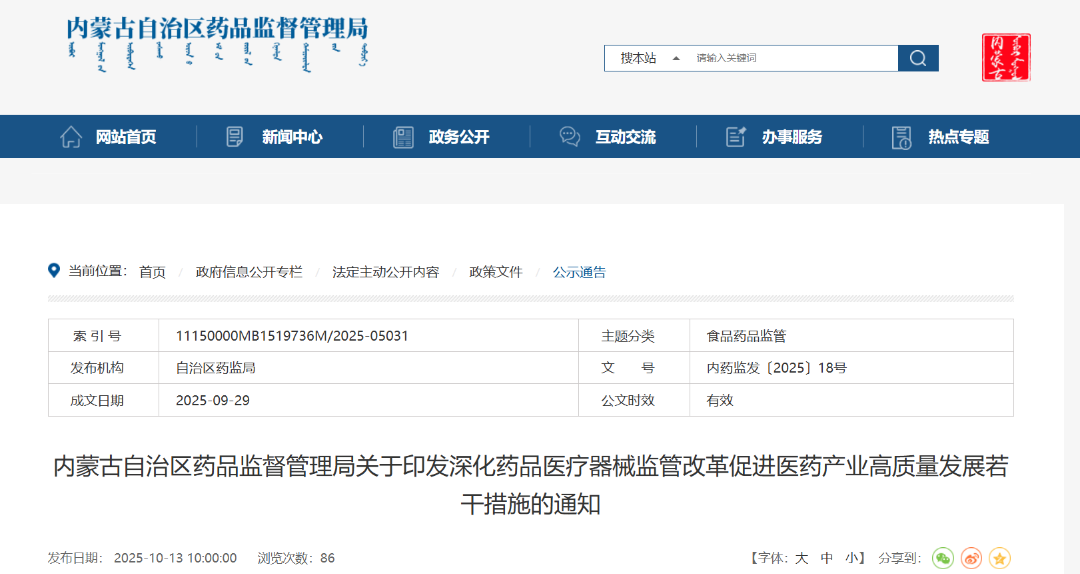Image resolution: width=1080 pixels, height=574 pixels.
Task: Click the newspaper icon beside 政务公开
Action: [x=403, y=137]
